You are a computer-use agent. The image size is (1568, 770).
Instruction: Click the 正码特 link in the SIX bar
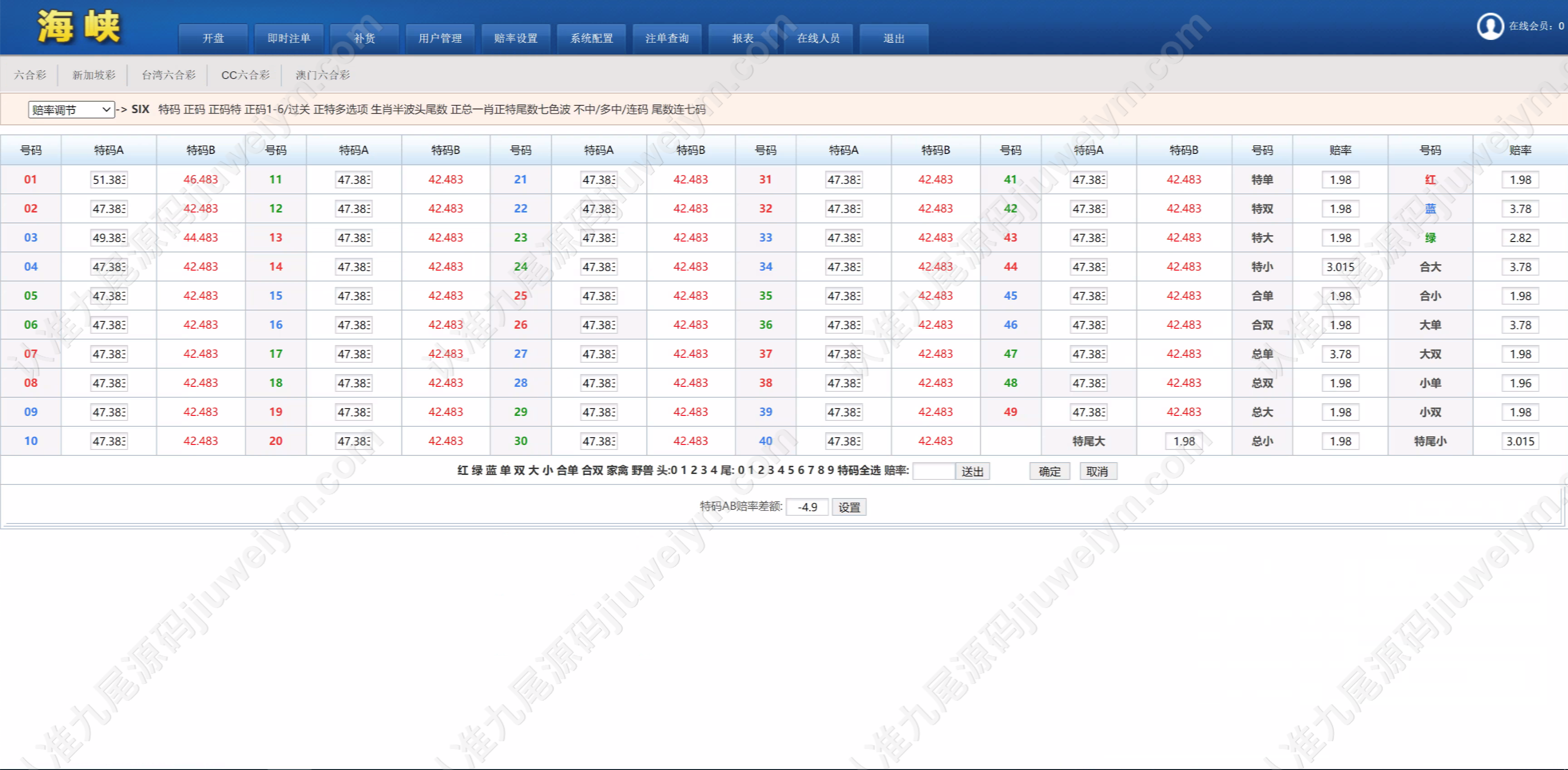225,109
